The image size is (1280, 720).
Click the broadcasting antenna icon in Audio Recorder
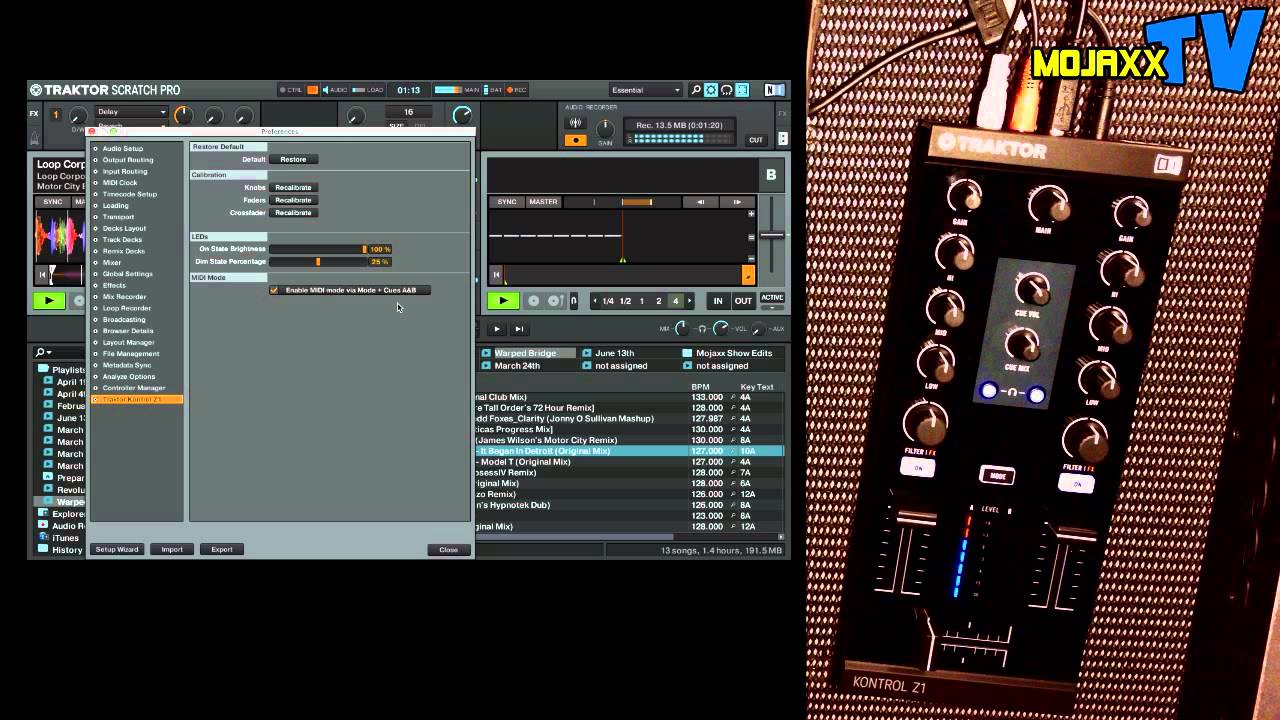tap(575, 123)
